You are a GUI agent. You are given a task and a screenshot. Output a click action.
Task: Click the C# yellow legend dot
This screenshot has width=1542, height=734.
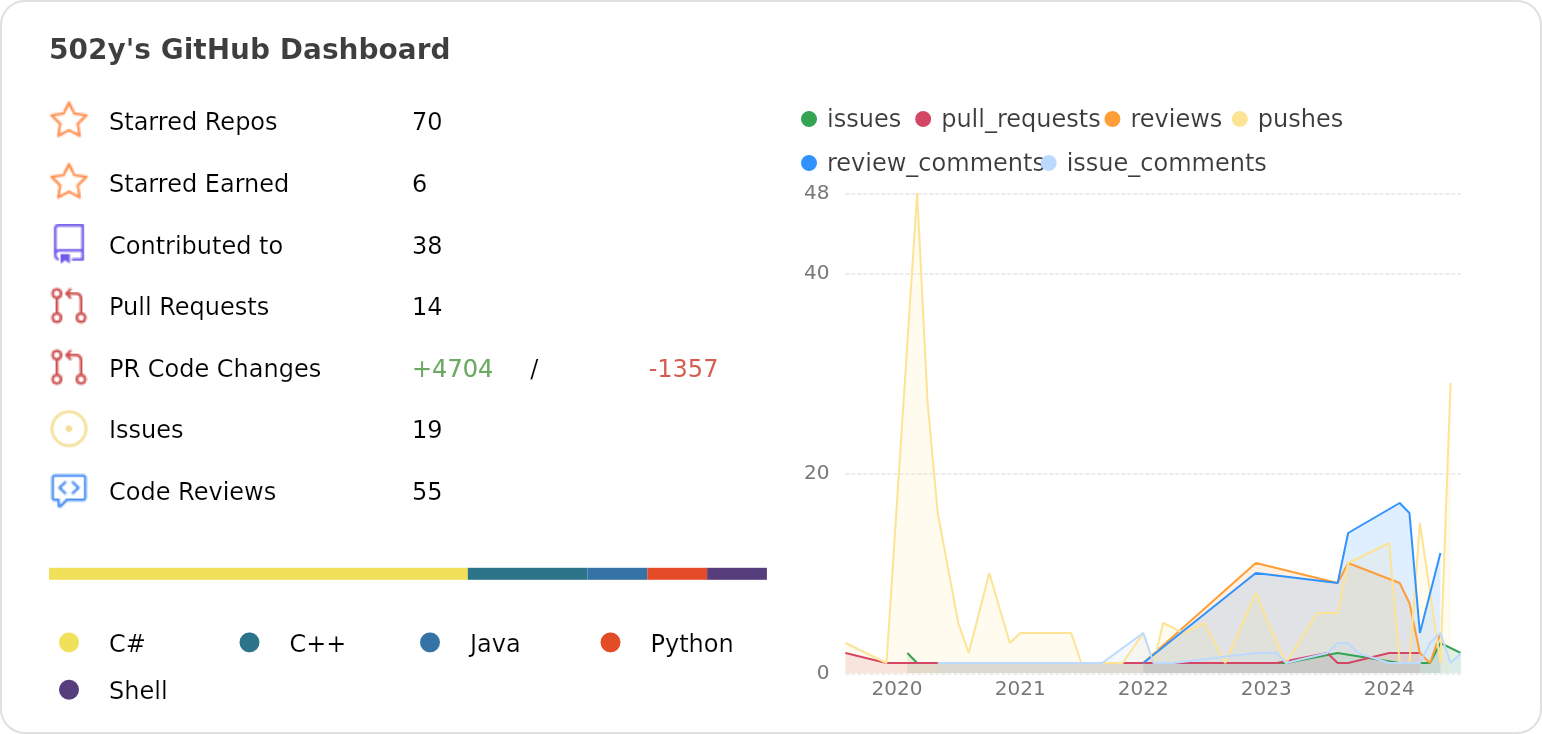click(x=69, y=642)
